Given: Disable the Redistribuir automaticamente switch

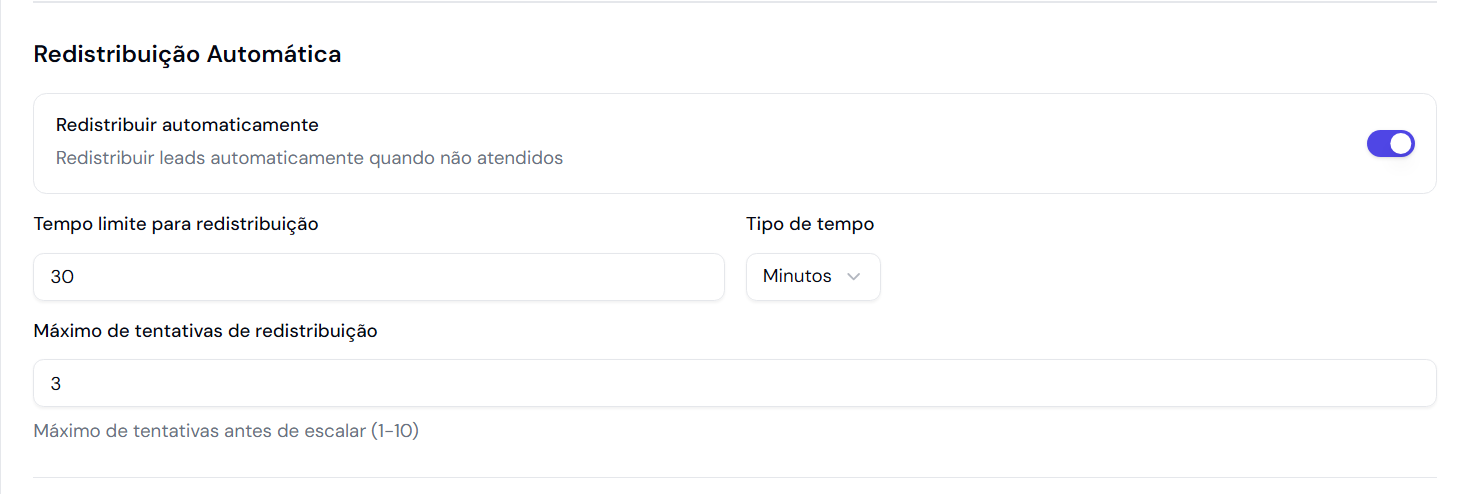Looking at the screenshot, I should (1390, 143).
